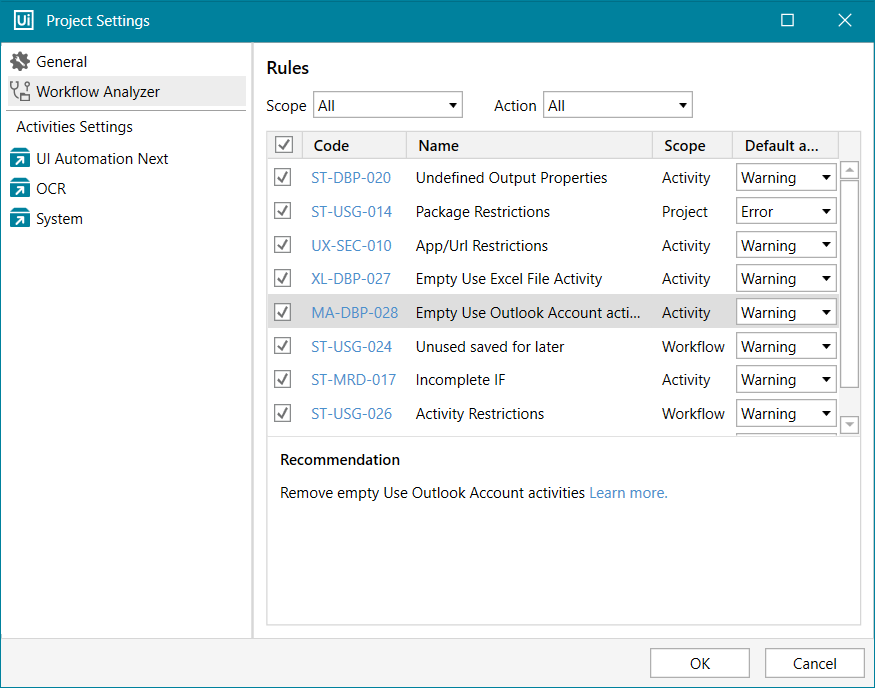875x688 pixels.
Task: Click the System settings icon
Action: (18, 218)
